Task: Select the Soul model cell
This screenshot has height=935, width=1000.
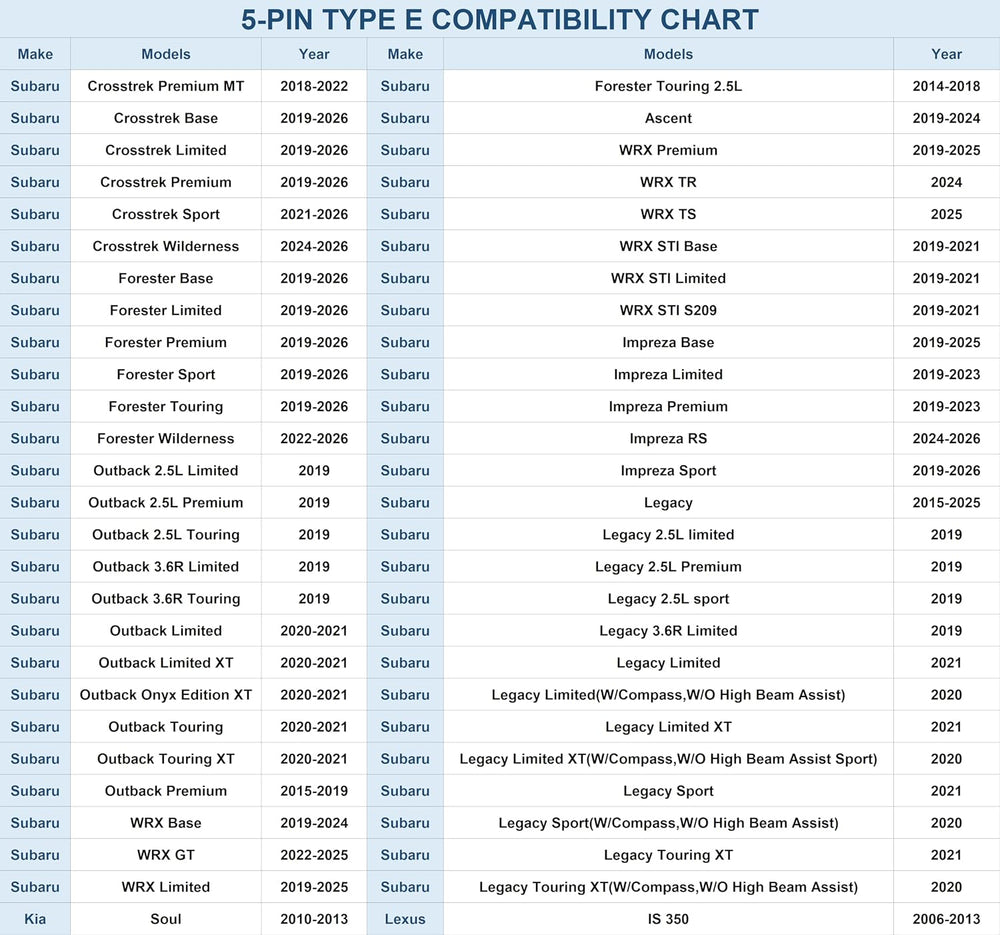Action: click(166, 919)
